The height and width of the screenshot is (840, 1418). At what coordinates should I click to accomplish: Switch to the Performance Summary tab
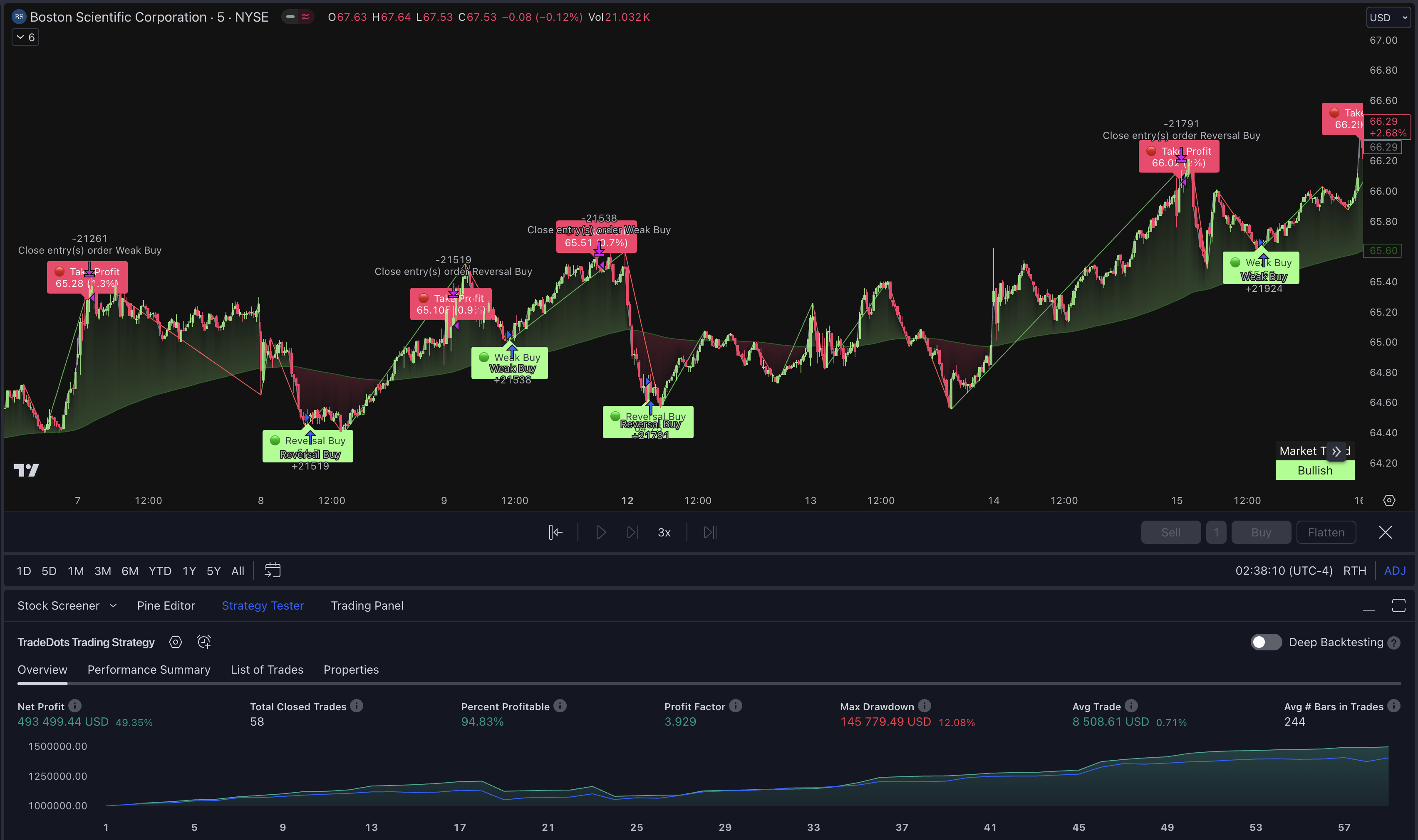tap(149, 669)
